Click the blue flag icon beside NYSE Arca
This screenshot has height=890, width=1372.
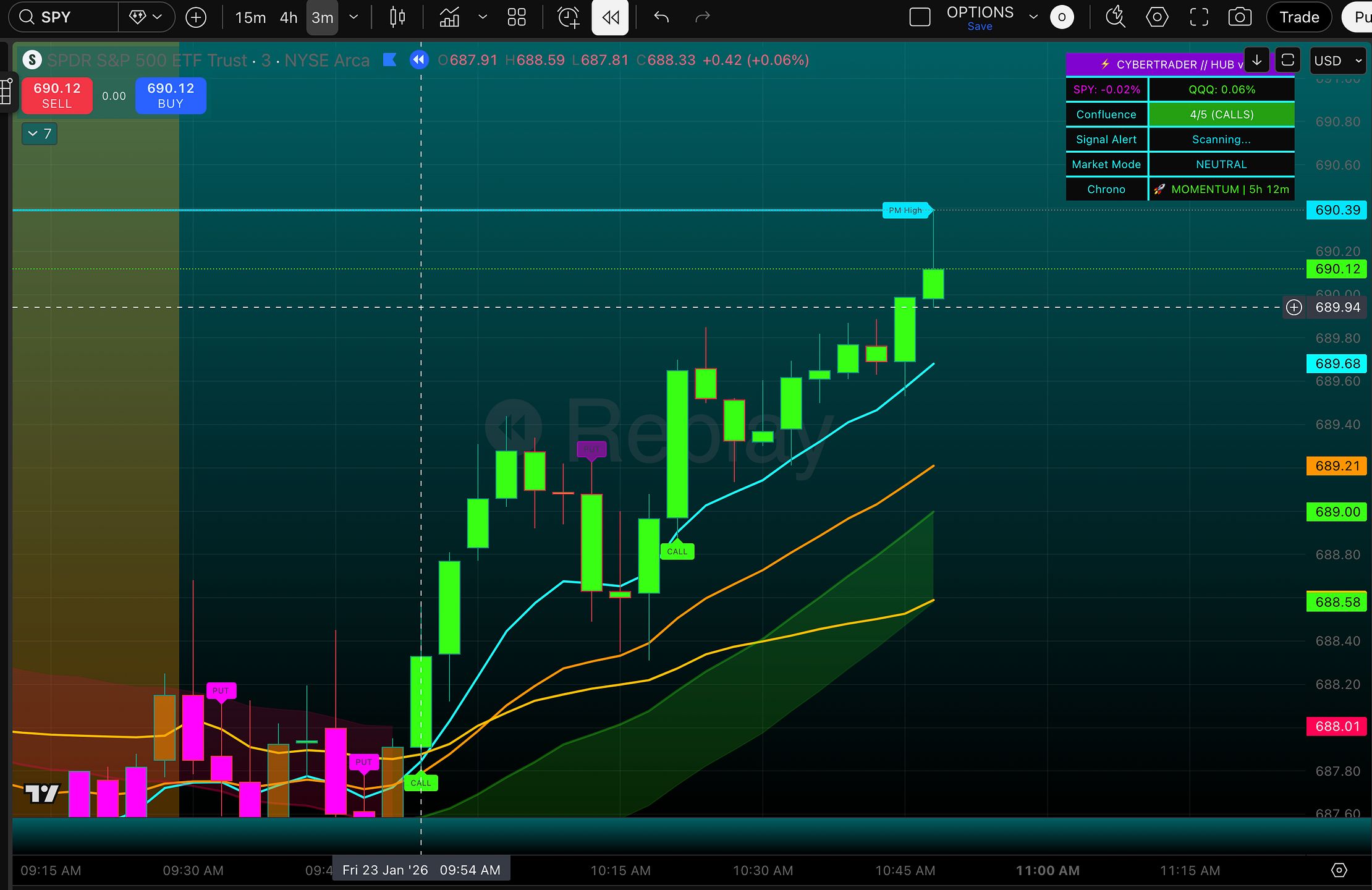tap(389, 60)
